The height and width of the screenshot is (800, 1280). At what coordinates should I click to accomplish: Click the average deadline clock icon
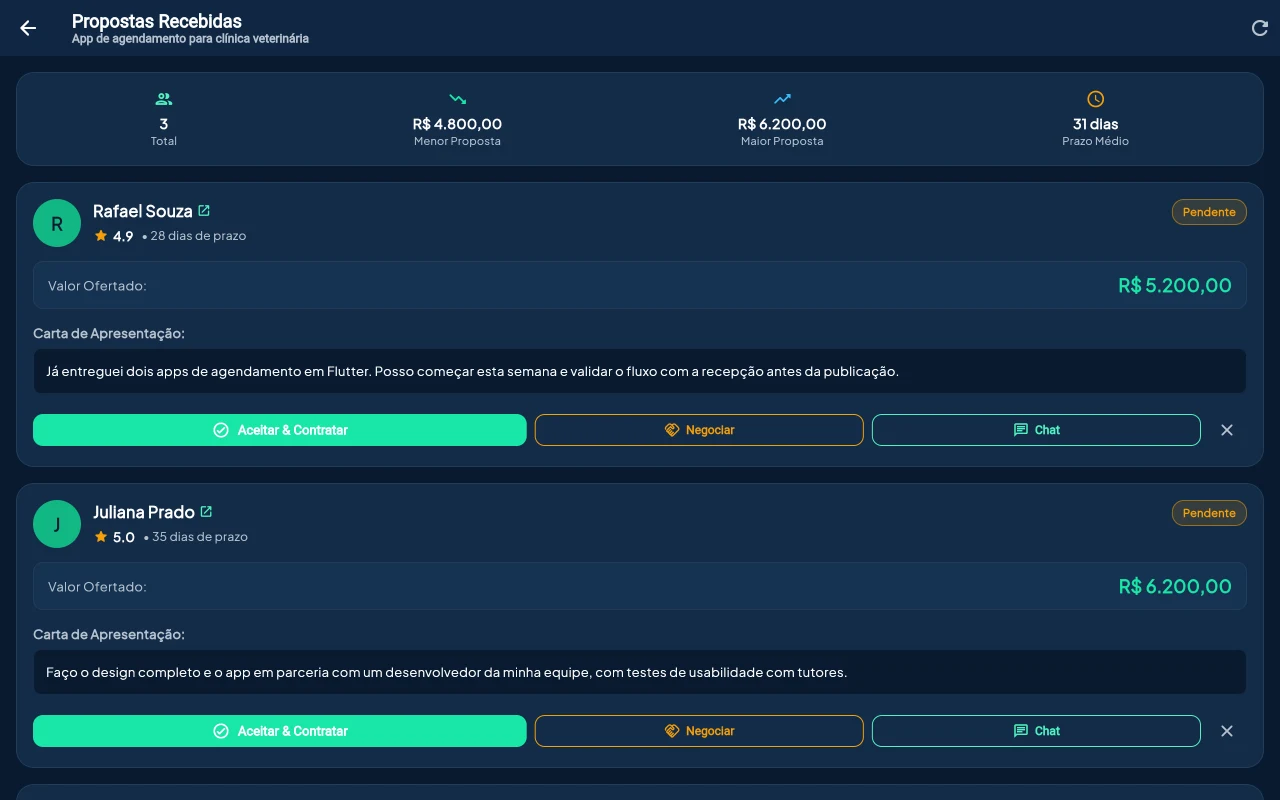(1096, 99)
